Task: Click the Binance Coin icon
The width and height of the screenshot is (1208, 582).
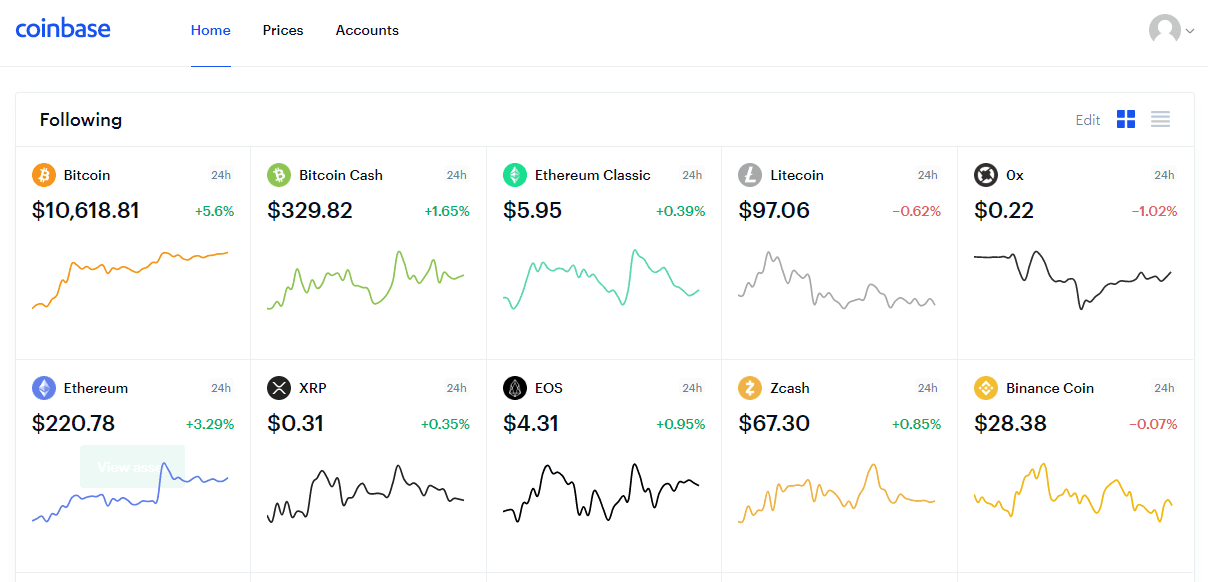Action: pos(986,388)
